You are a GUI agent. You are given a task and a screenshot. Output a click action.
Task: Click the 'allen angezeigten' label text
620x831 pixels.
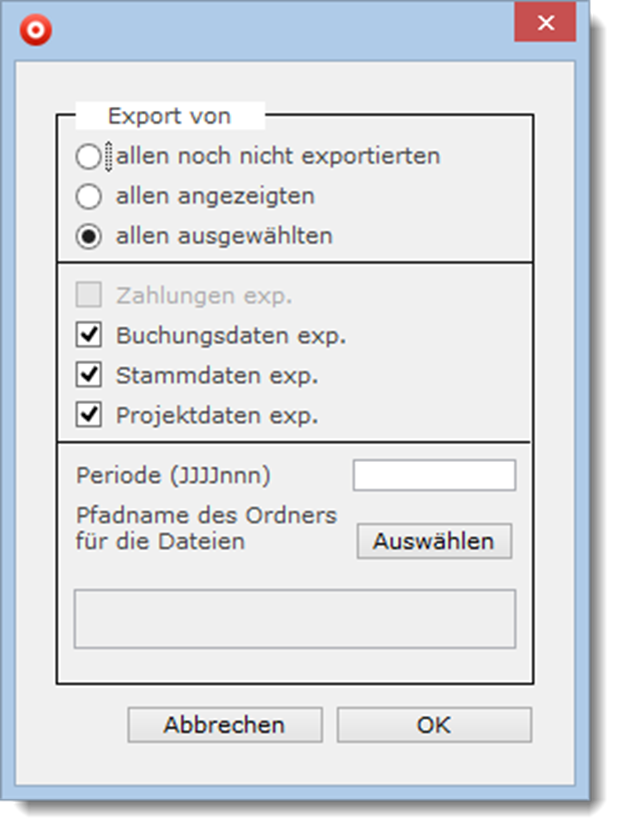pos(215,196)
